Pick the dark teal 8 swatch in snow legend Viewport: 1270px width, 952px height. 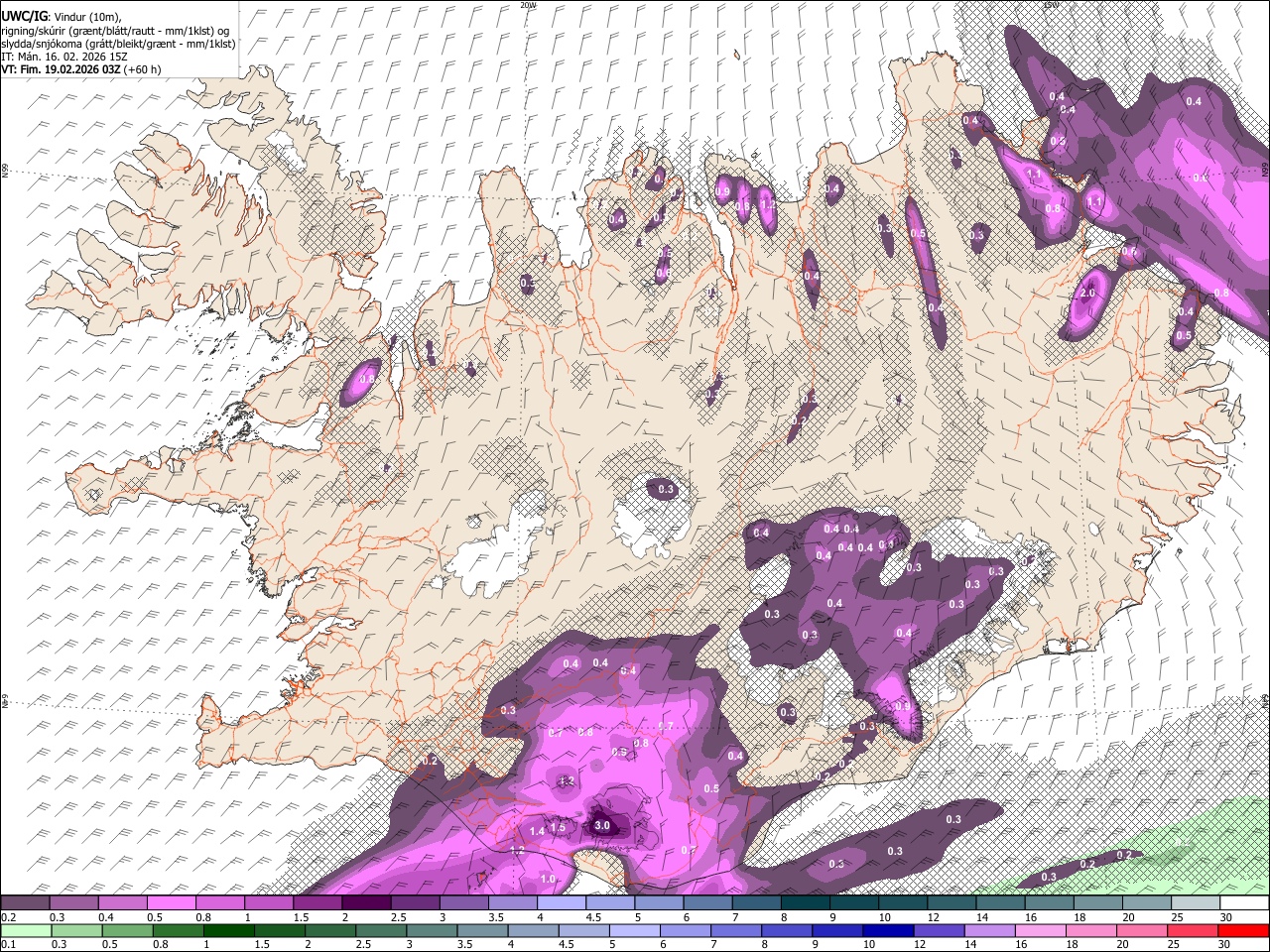(806, 903)
